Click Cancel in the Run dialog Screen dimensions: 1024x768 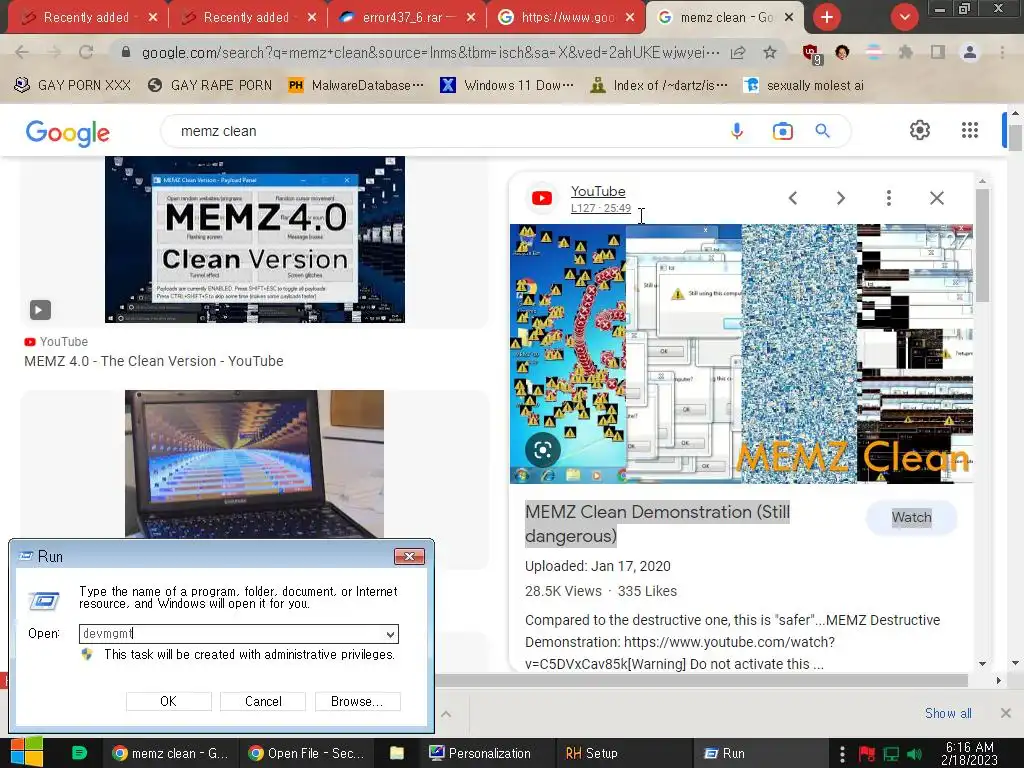click(x=263, y=701)
